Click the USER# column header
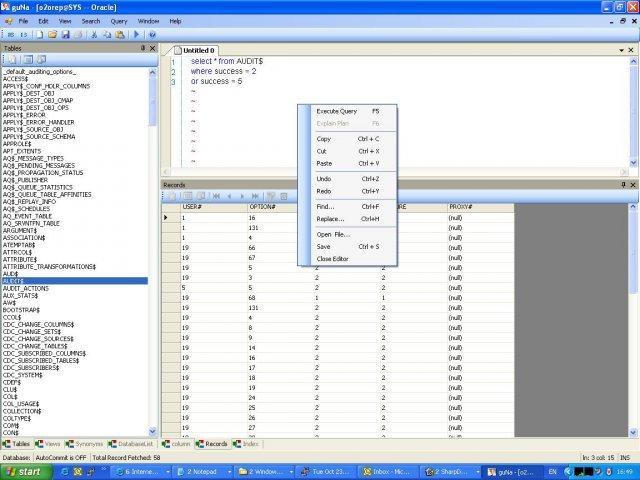The height and width of the screenshot is (480, 640). coord(214,207)
